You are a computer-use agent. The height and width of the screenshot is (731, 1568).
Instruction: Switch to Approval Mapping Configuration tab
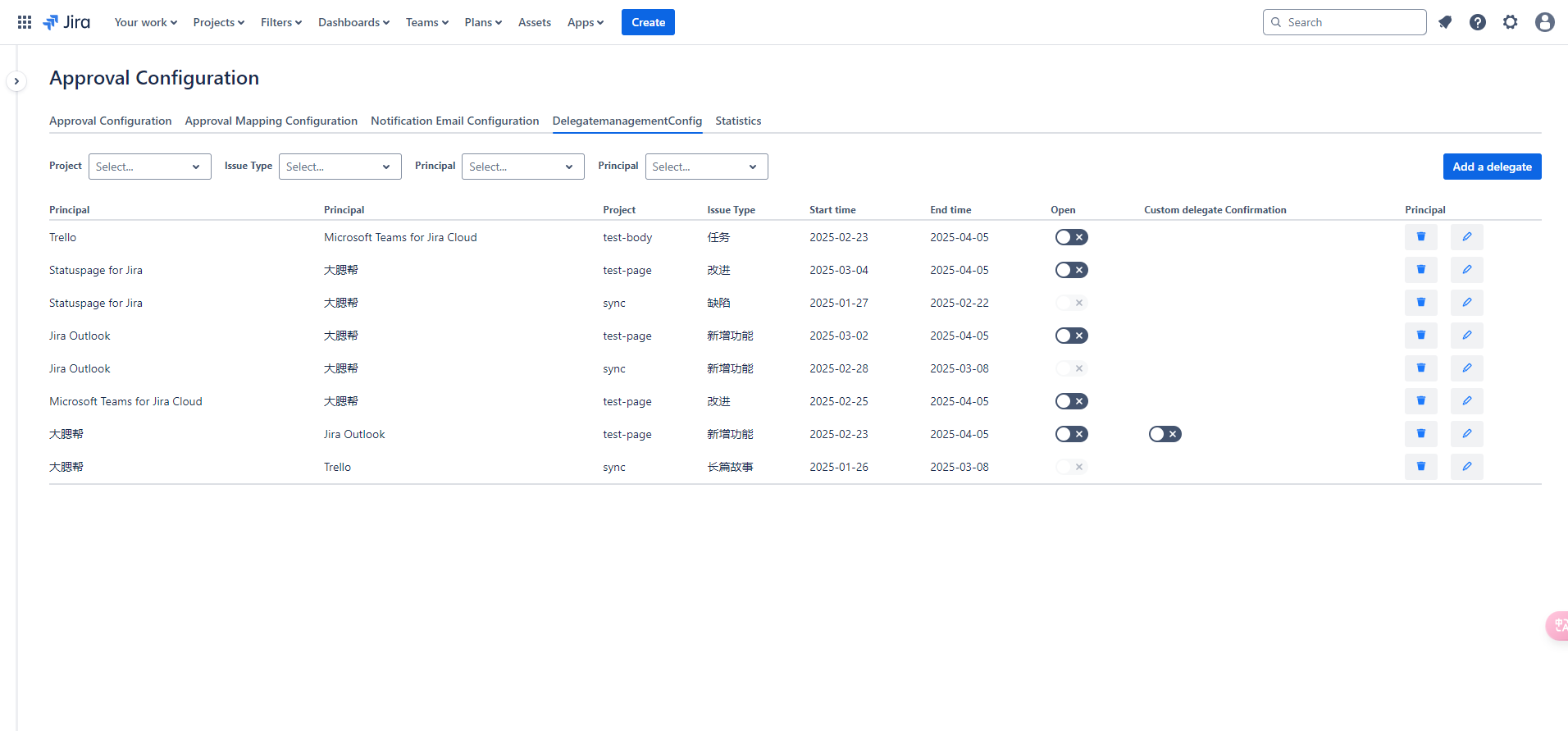click(271, 121)
